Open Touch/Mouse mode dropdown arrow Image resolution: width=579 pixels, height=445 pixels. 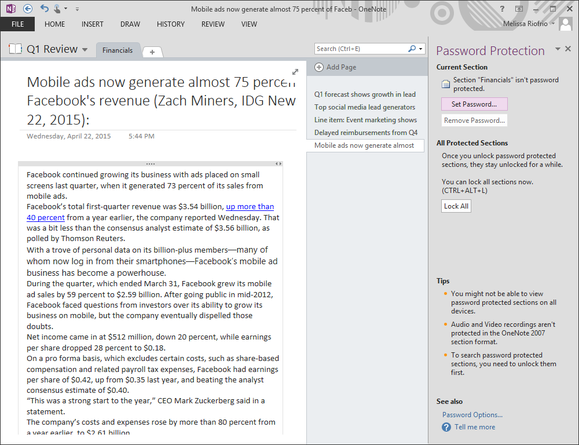coord(66,8)
